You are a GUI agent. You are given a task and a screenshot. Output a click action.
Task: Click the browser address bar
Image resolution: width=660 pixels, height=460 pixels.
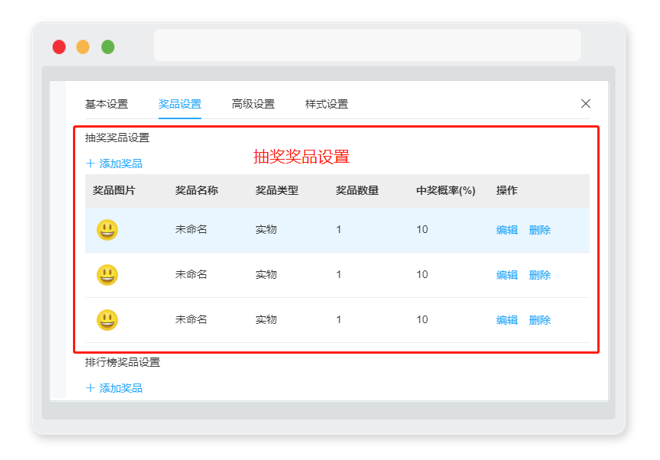[x=367, y=45]
